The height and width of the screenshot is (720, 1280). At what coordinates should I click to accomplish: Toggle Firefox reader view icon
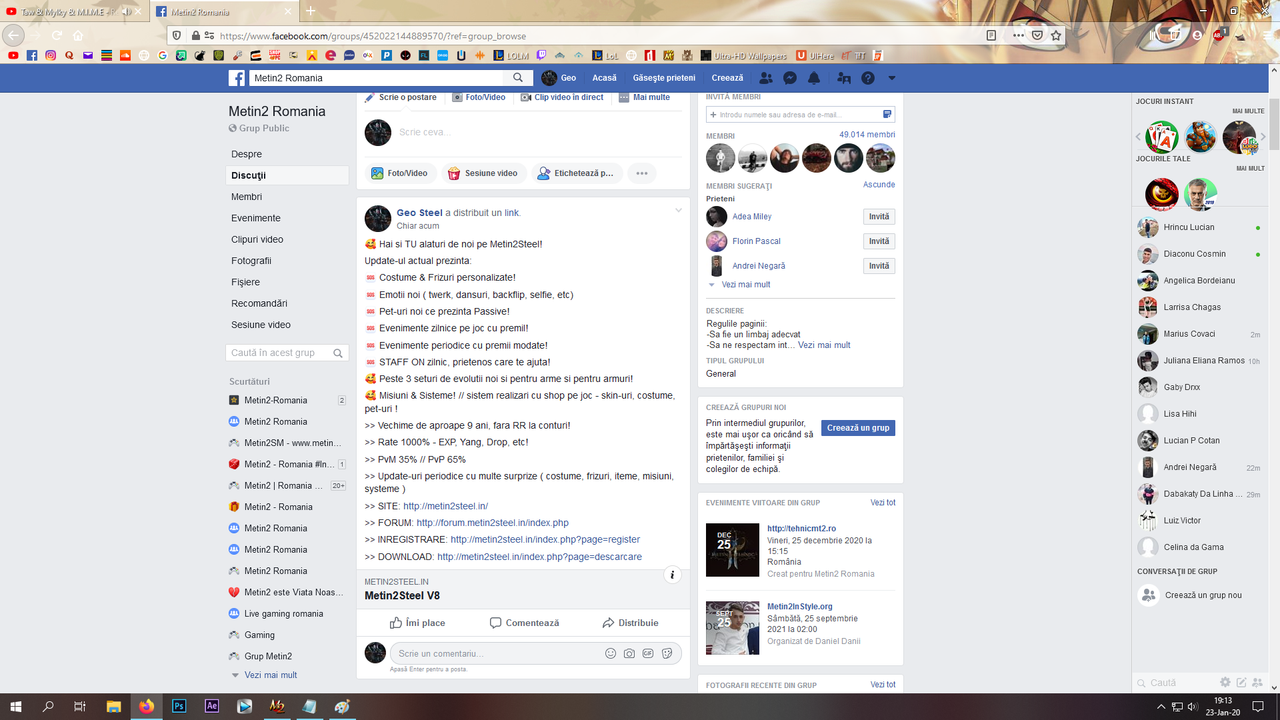point(991,35)
